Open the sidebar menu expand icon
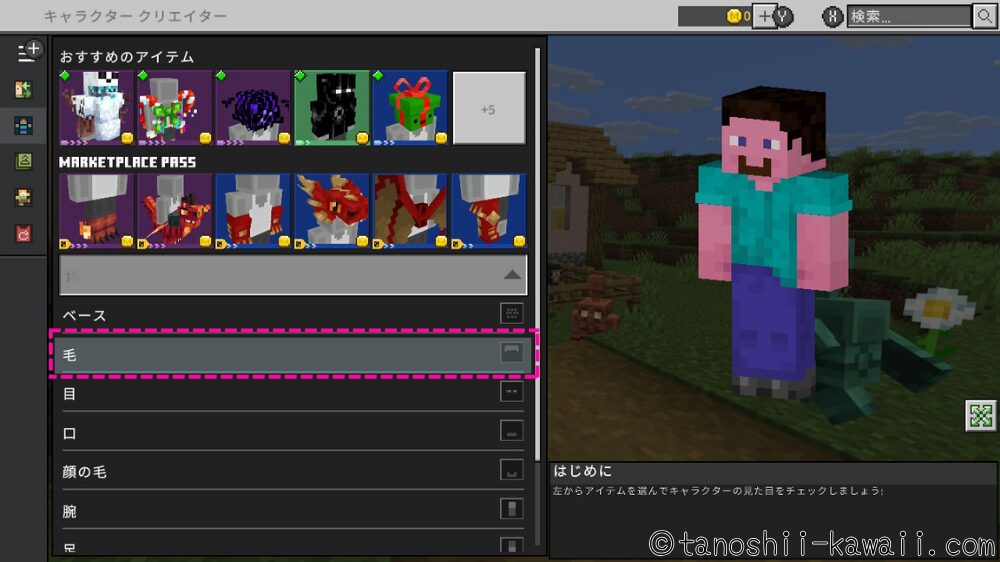Viewport: 1000px width, 562px height. 29,50
